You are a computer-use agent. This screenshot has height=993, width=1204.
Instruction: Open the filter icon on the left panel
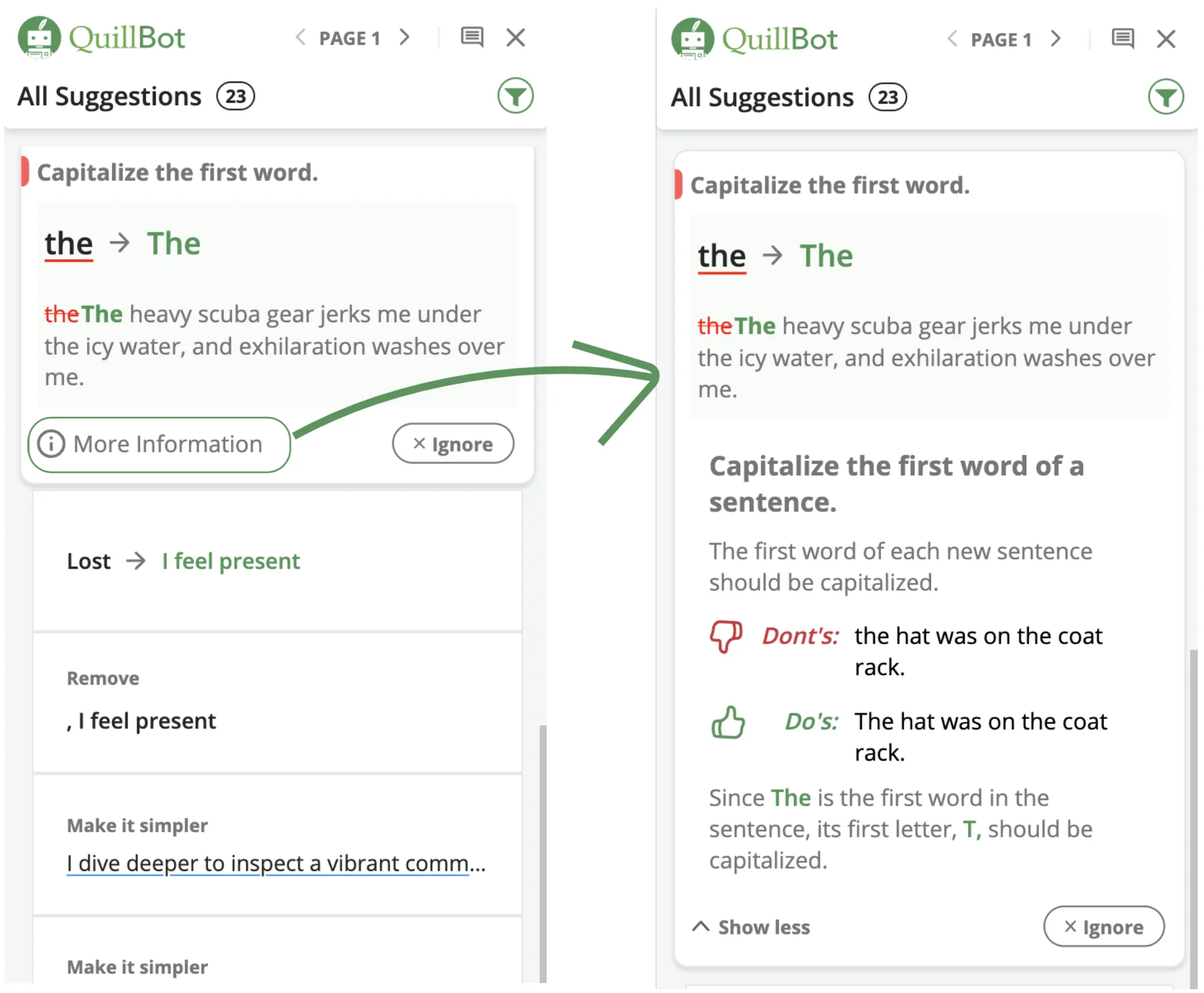(x=515, y=95)
